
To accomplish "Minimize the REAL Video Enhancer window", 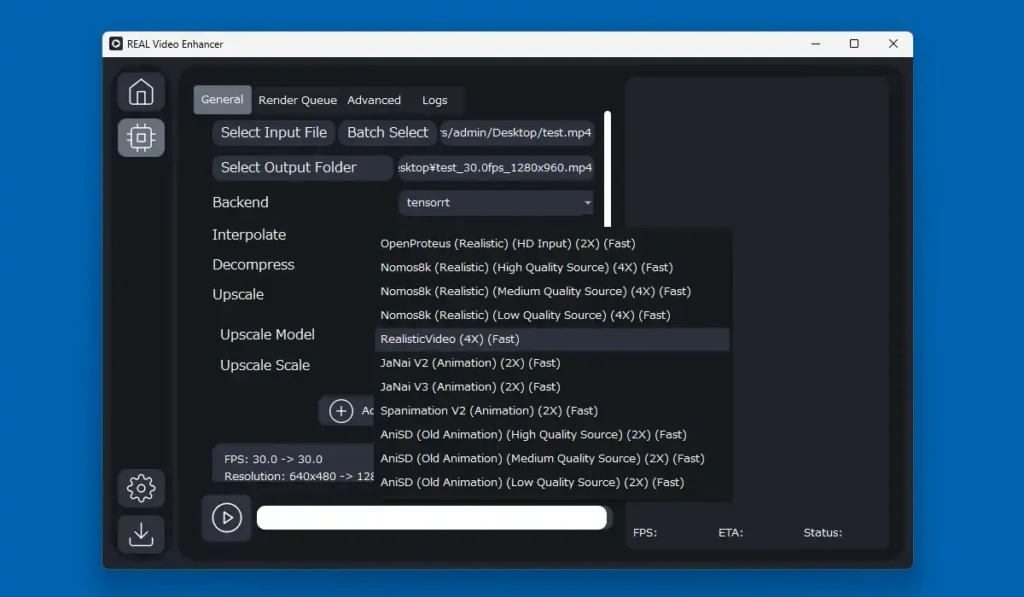I will tap(816, 44).
